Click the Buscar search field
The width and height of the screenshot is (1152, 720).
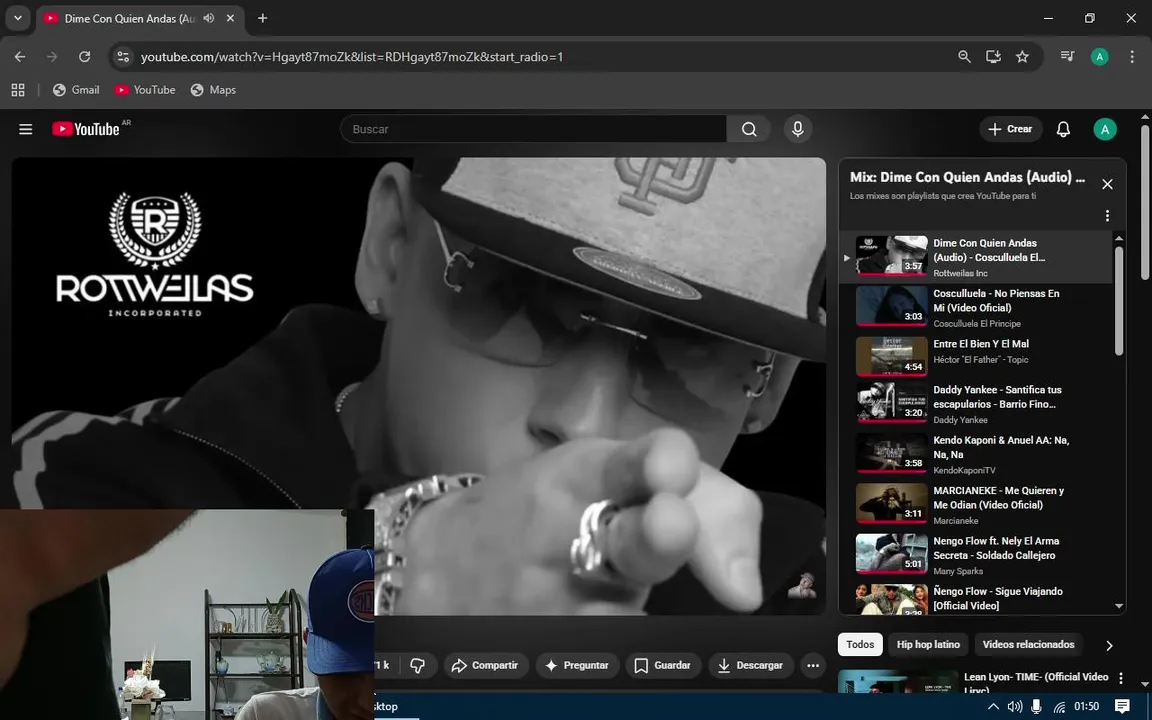click(533, 129)
